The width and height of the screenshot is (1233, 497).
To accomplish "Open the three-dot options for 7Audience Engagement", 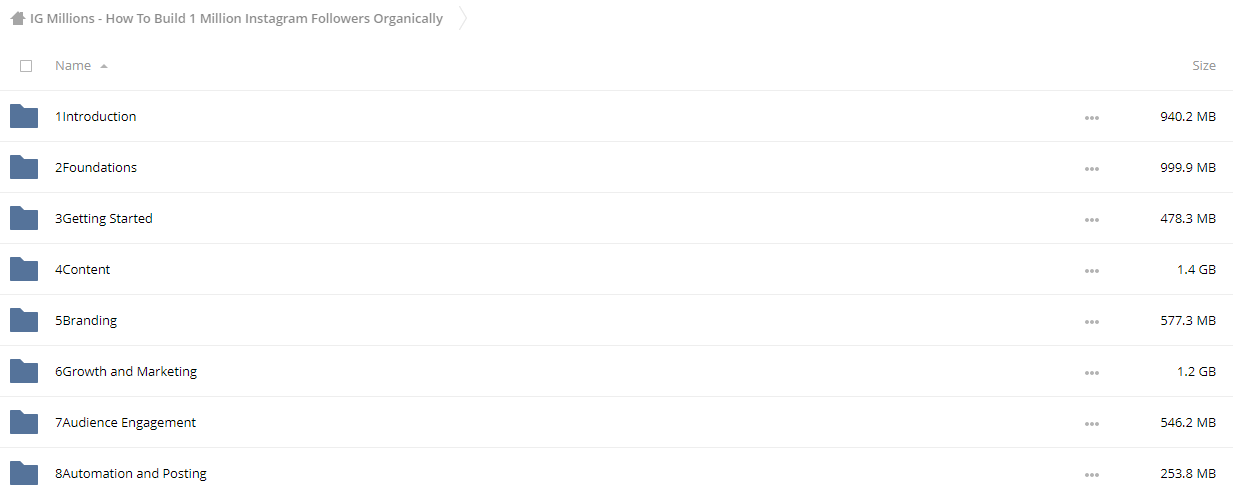I will 1091,423.
